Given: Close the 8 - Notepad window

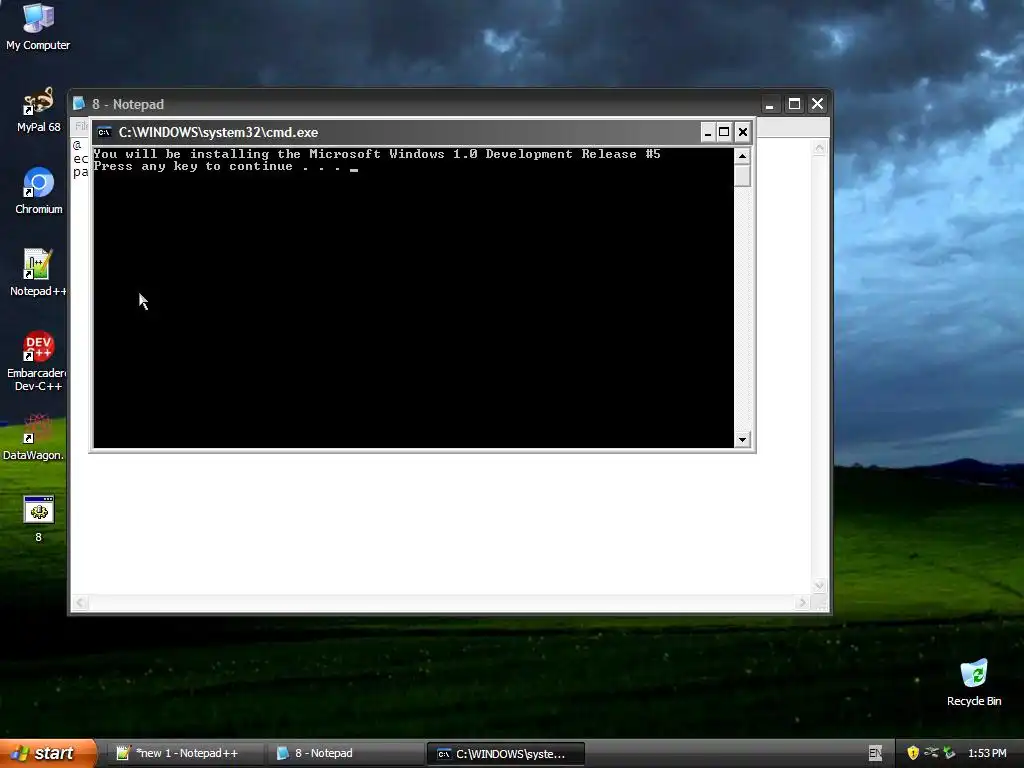Looking at the screenshot, I should [x=818, y=104].
